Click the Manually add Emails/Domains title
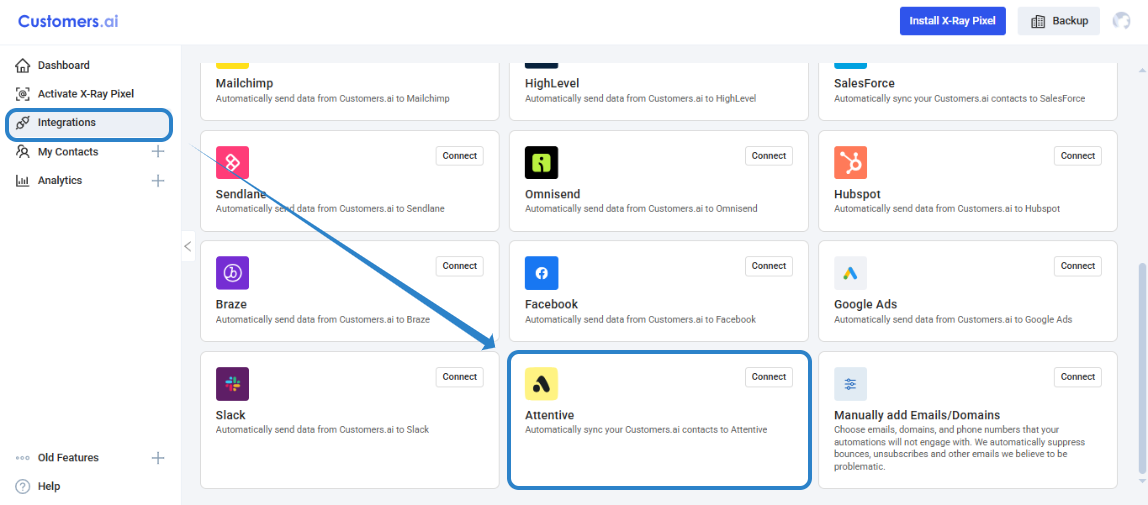Screen dimensions: 1148x505 point(917,415)
